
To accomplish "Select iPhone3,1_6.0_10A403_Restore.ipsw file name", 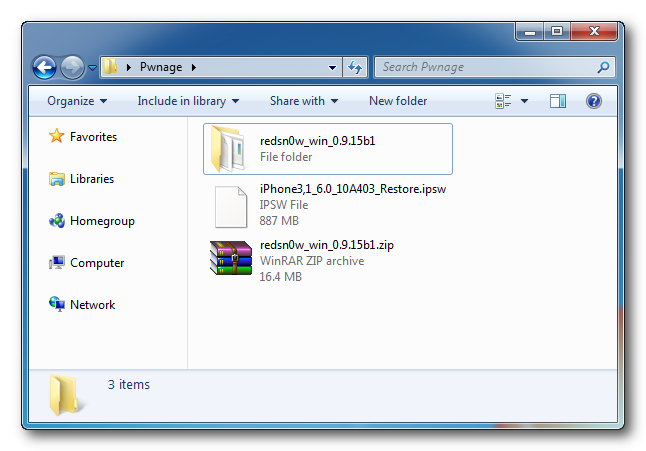I will (353, 189).
